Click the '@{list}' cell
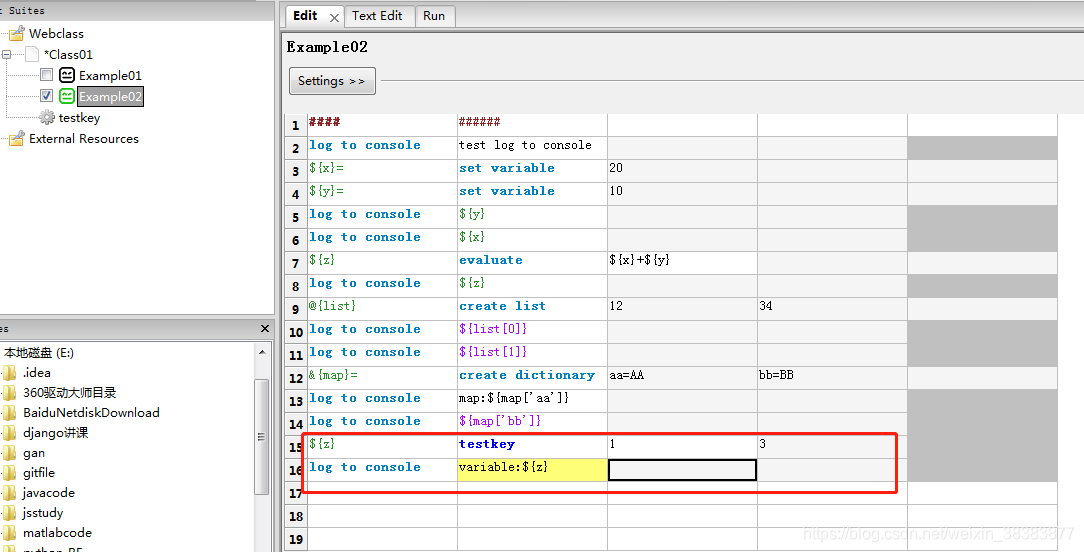The width and height of the screenshot is (1084, 552). point(382,309)
